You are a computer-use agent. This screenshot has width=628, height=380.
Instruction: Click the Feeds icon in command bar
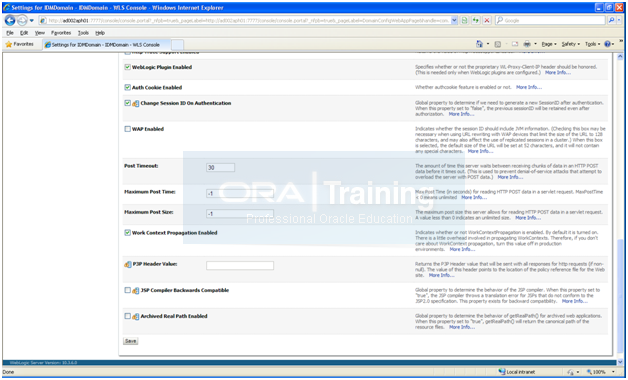tap(498, 44)
